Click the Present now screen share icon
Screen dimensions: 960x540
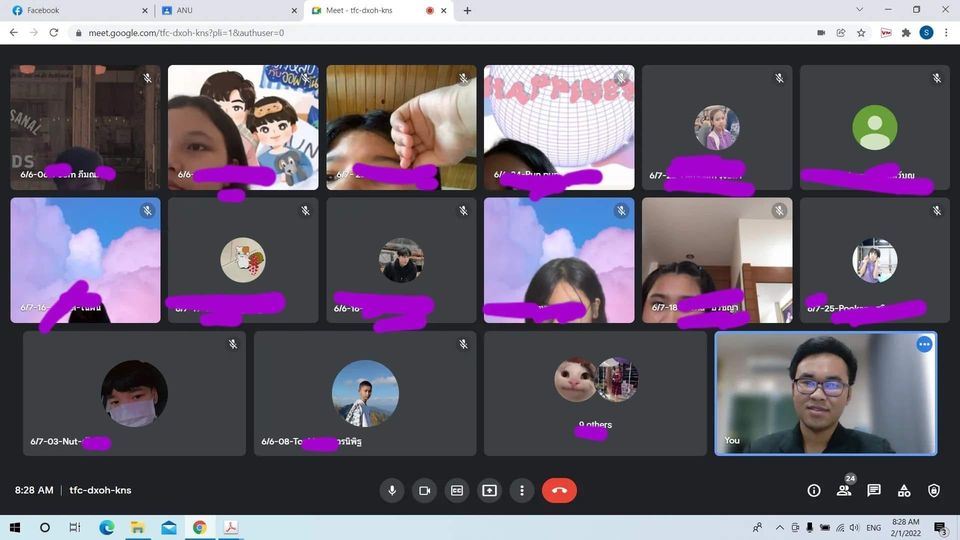point(489,490)
